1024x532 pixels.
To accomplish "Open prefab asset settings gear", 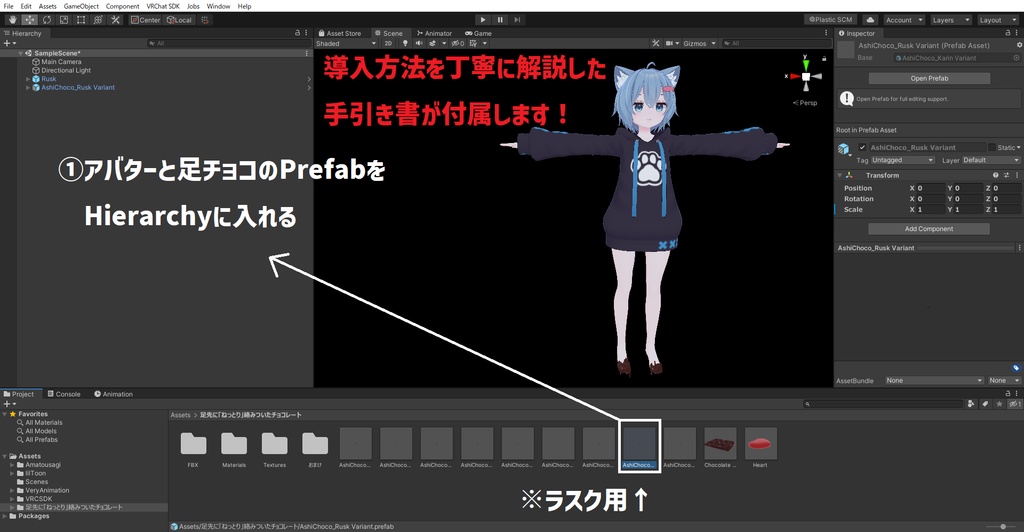I will point(1019,45).
